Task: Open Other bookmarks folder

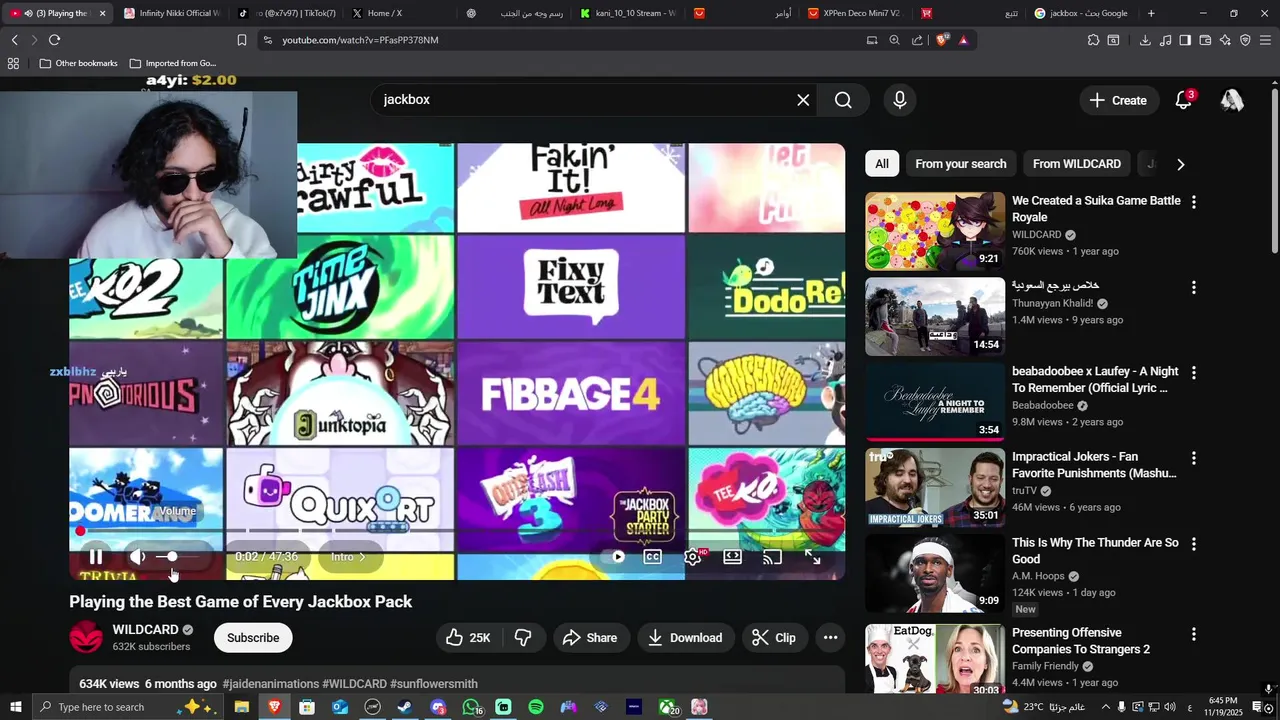Action: [x=78, y=63]
